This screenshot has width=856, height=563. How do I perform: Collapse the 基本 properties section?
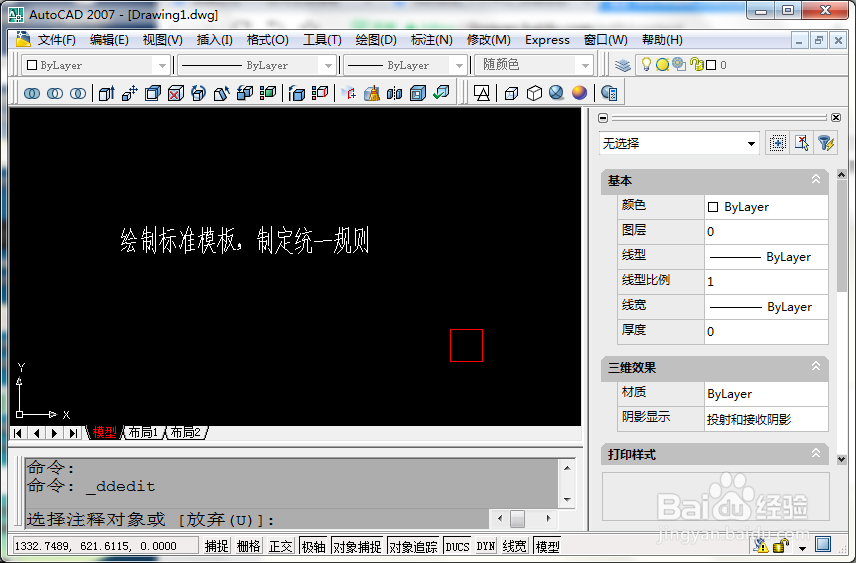click(x=816, y=179)
